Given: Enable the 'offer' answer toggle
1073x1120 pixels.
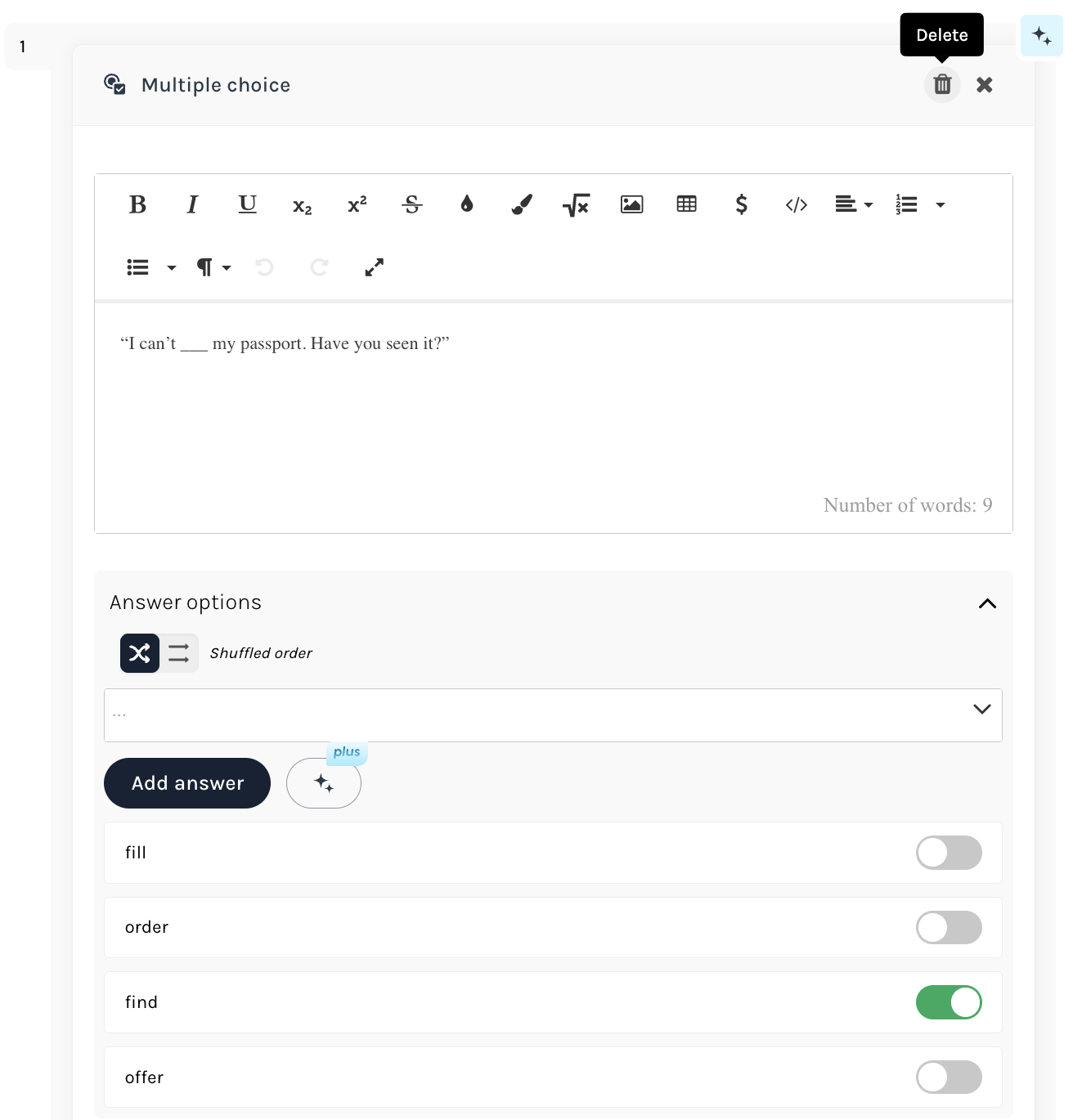Looking at the screenshot, I should pos(948,1077).
